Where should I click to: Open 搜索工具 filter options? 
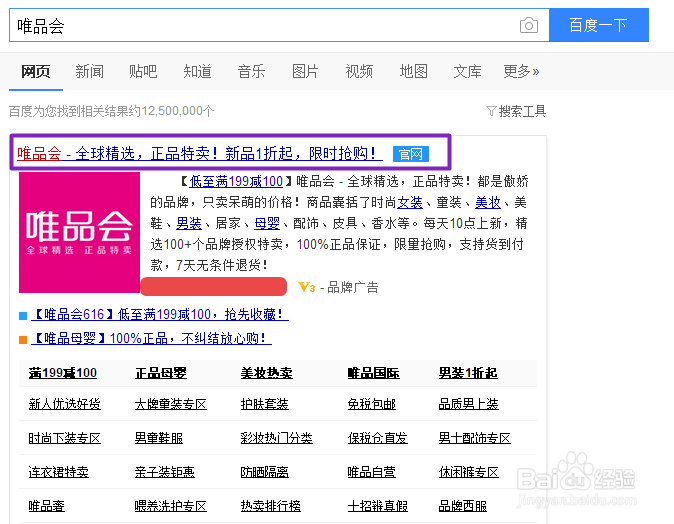pos(522,111)
